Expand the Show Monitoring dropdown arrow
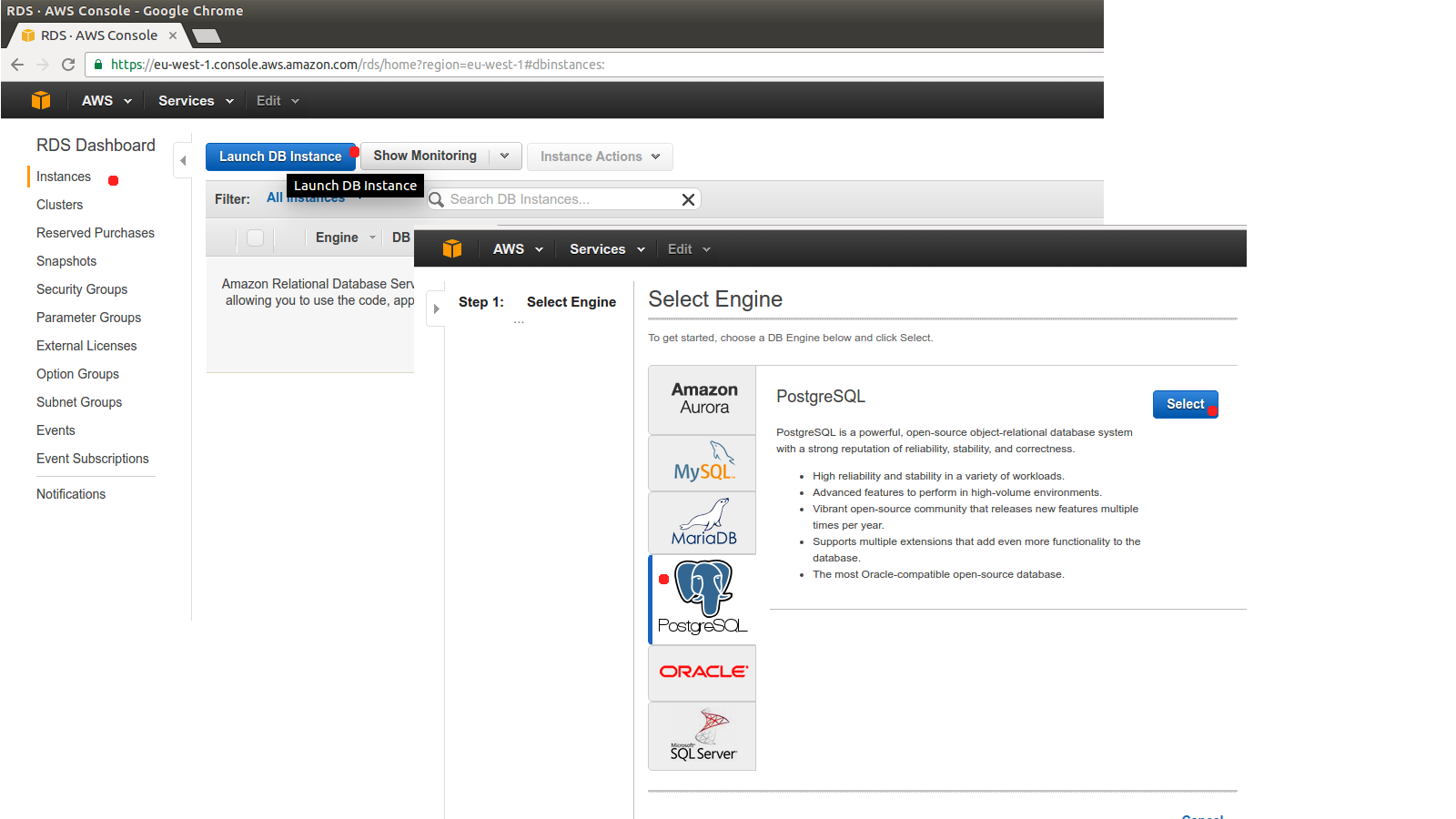The image size is (1456, 819). (505, 156)
